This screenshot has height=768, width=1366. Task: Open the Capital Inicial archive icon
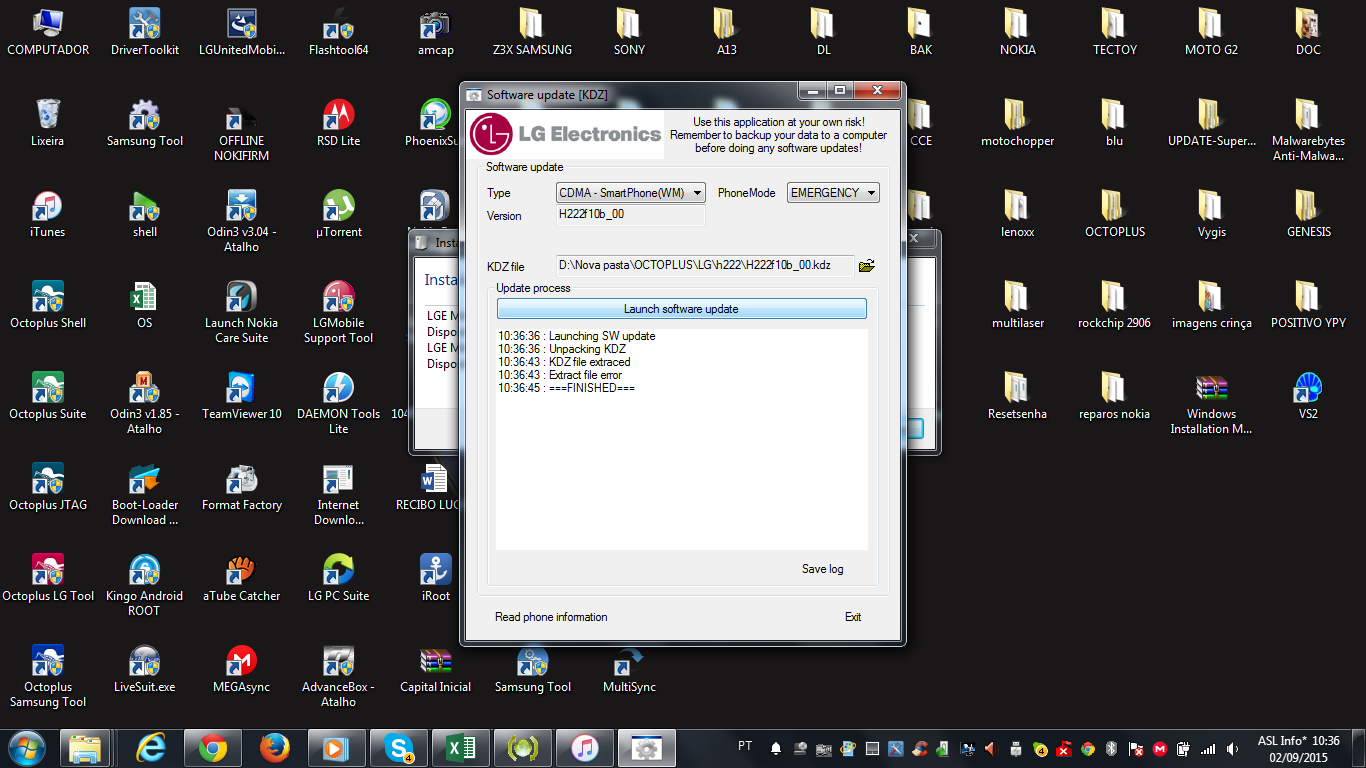435,669
